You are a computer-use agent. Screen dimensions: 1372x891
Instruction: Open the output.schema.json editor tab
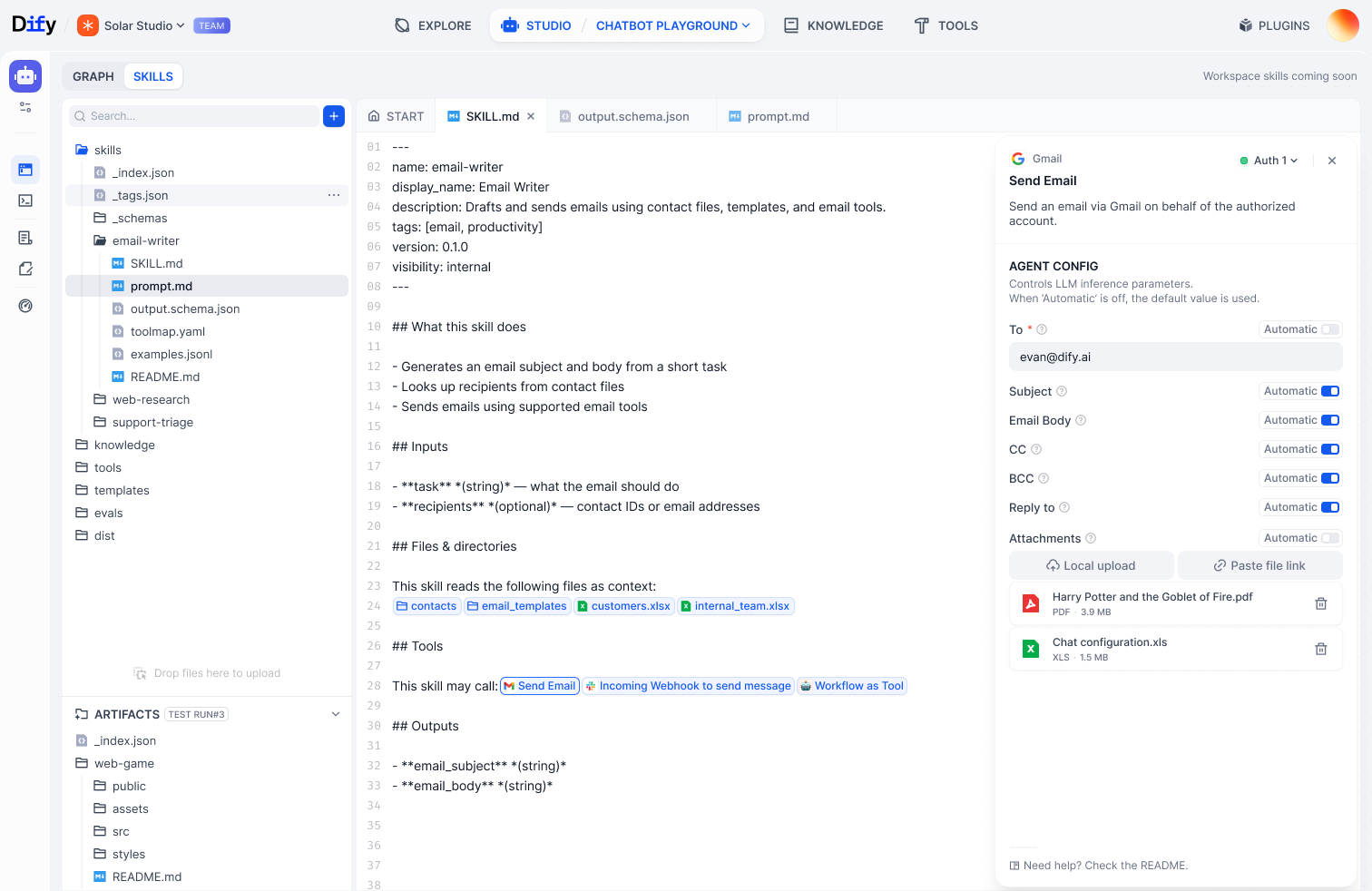coord(632,116)
